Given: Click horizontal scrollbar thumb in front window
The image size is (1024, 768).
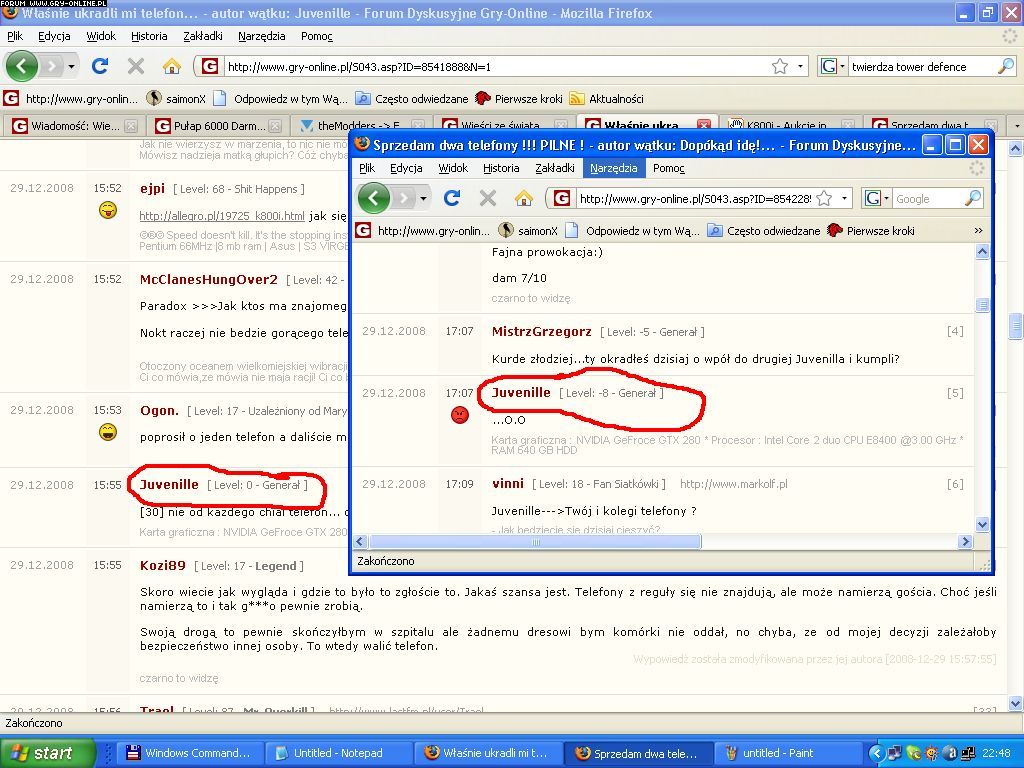Looking at the screenshot, I should (x=536, y=541).
